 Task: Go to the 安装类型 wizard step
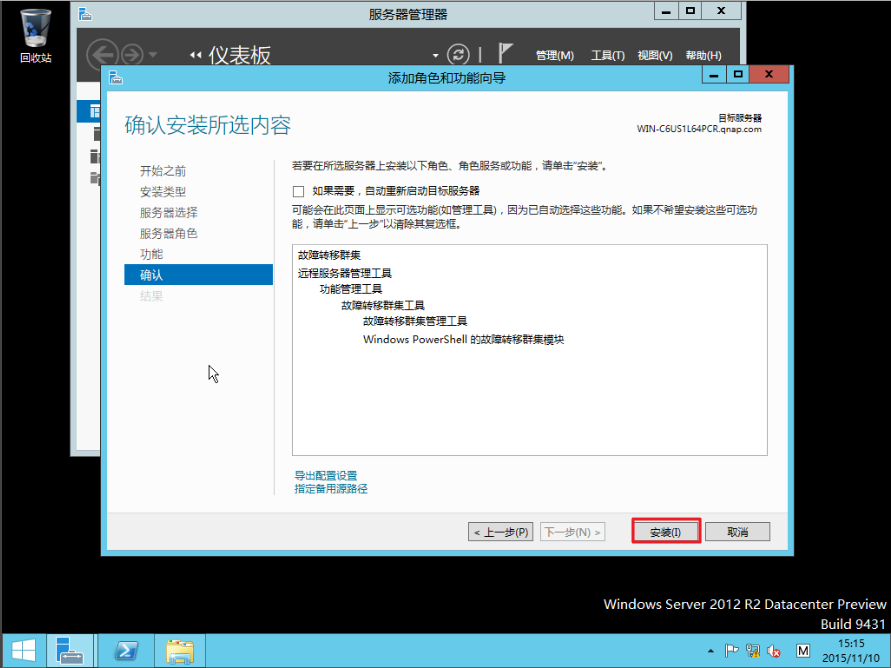click(163, 192)
